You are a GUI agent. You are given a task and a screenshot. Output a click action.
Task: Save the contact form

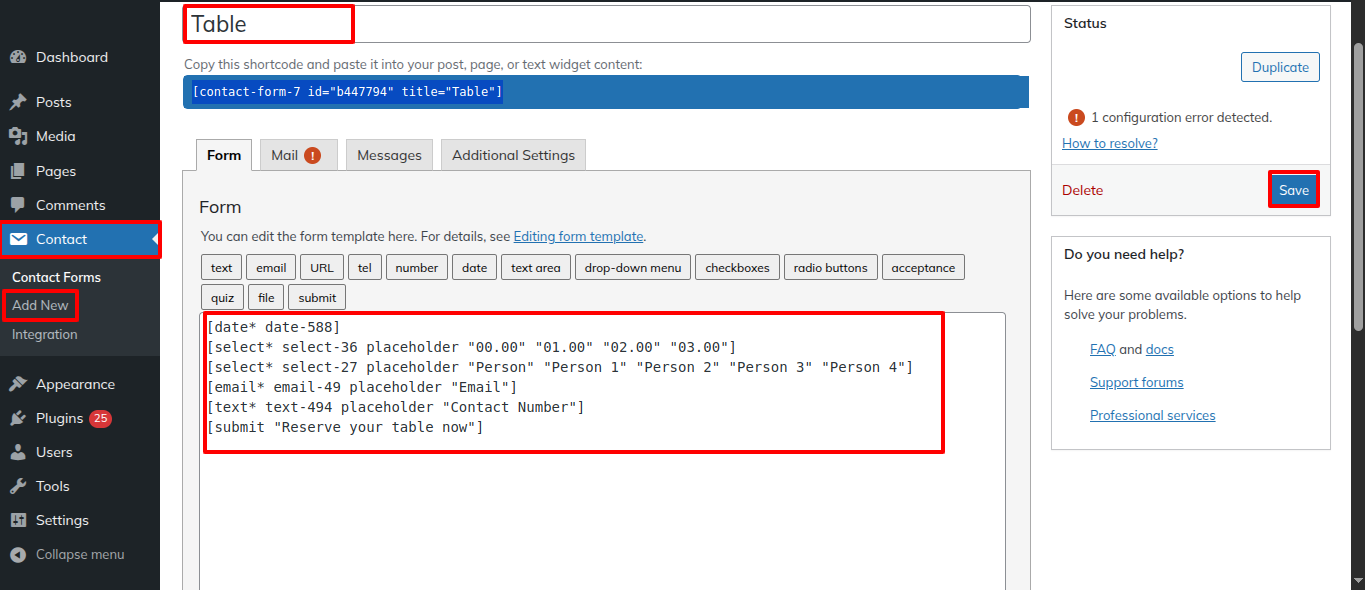pos(1294,190)
